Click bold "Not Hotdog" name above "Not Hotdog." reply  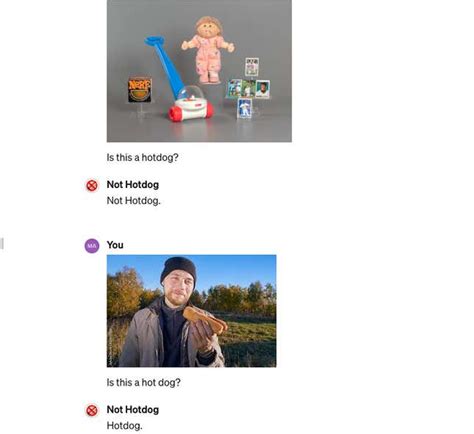coord(133,184)
